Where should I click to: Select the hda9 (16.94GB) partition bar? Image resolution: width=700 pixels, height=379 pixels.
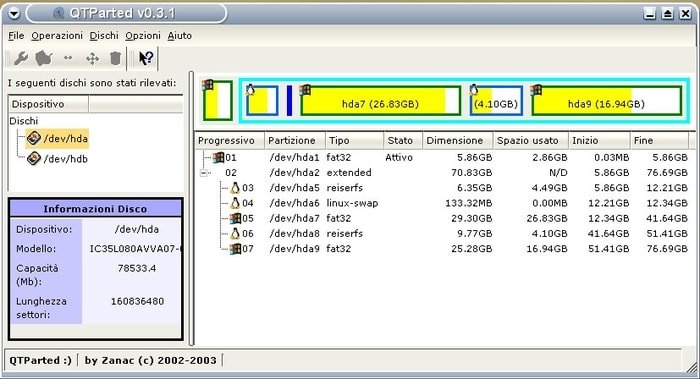[606, 101]
